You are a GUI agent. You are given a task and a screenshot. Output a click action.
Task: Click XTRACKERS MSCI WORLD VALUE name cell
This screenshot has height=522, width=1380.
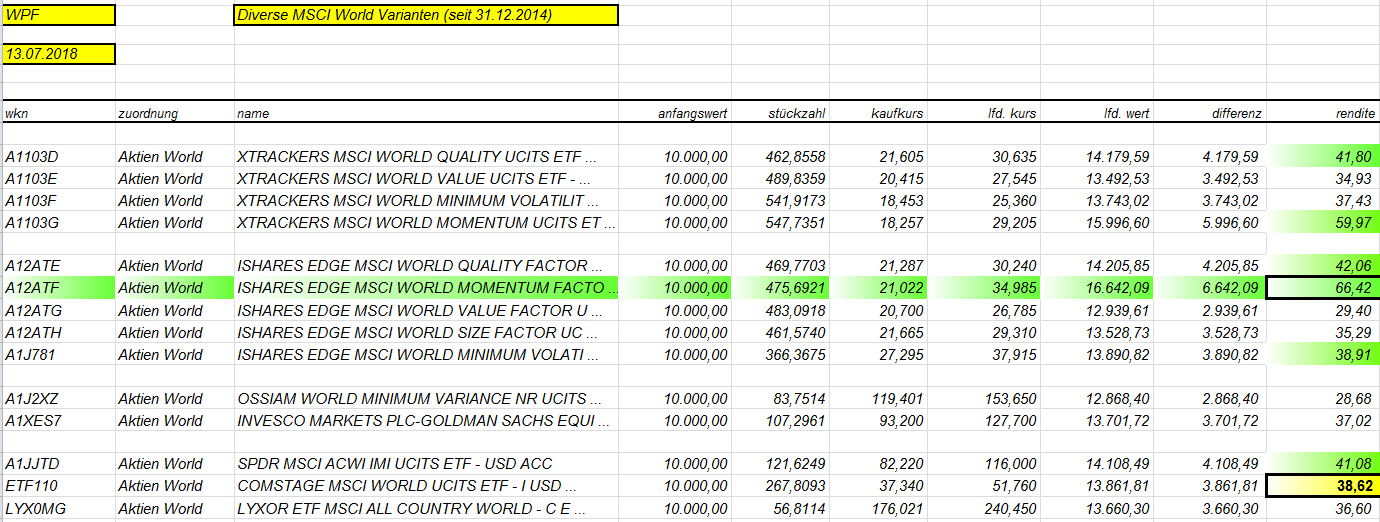426,179
